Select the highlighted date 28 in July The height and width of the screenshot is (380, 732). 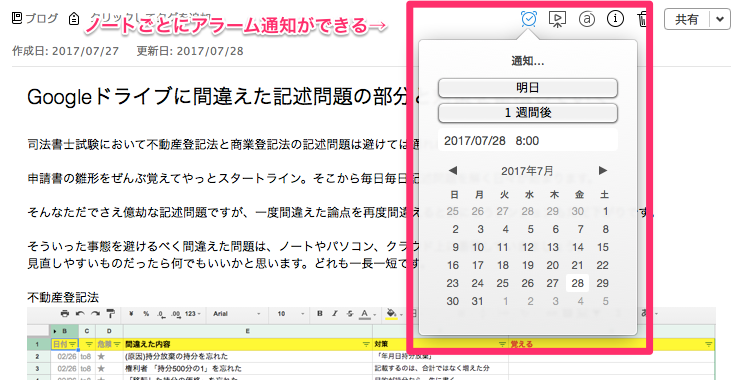coord(577,283)
